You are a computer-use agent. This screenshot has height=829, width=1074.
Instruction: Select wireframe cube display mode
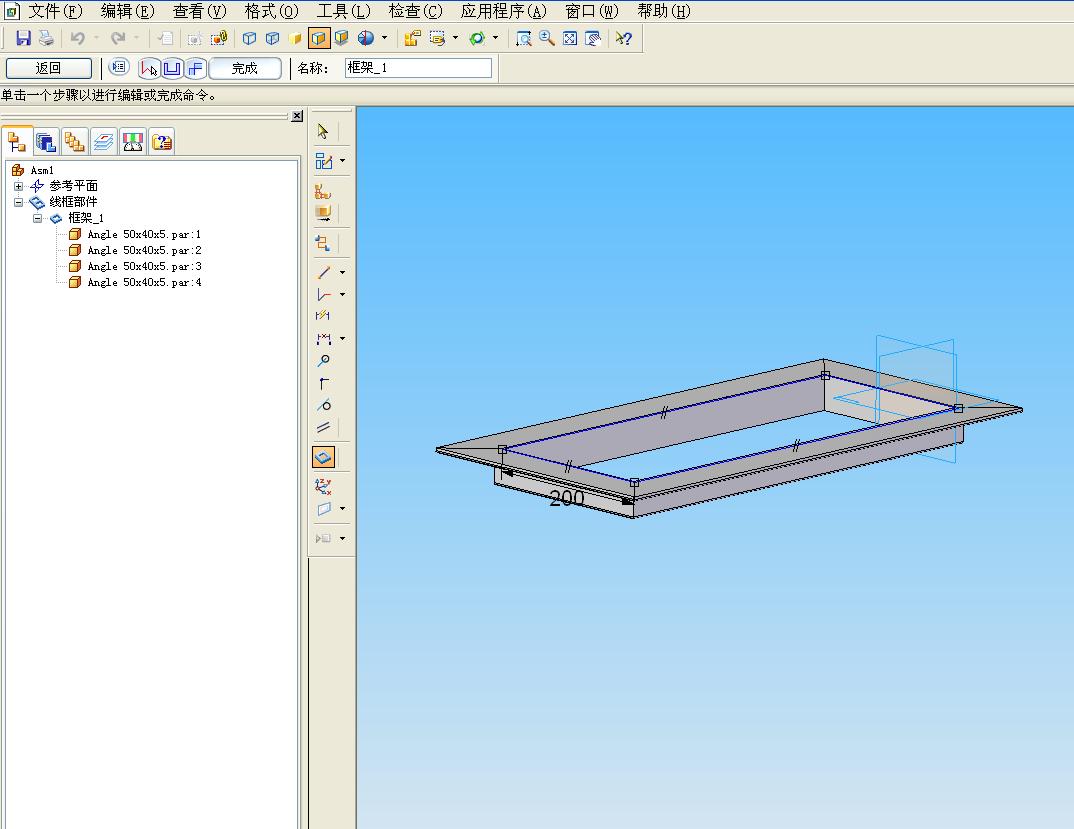[249, 38]
